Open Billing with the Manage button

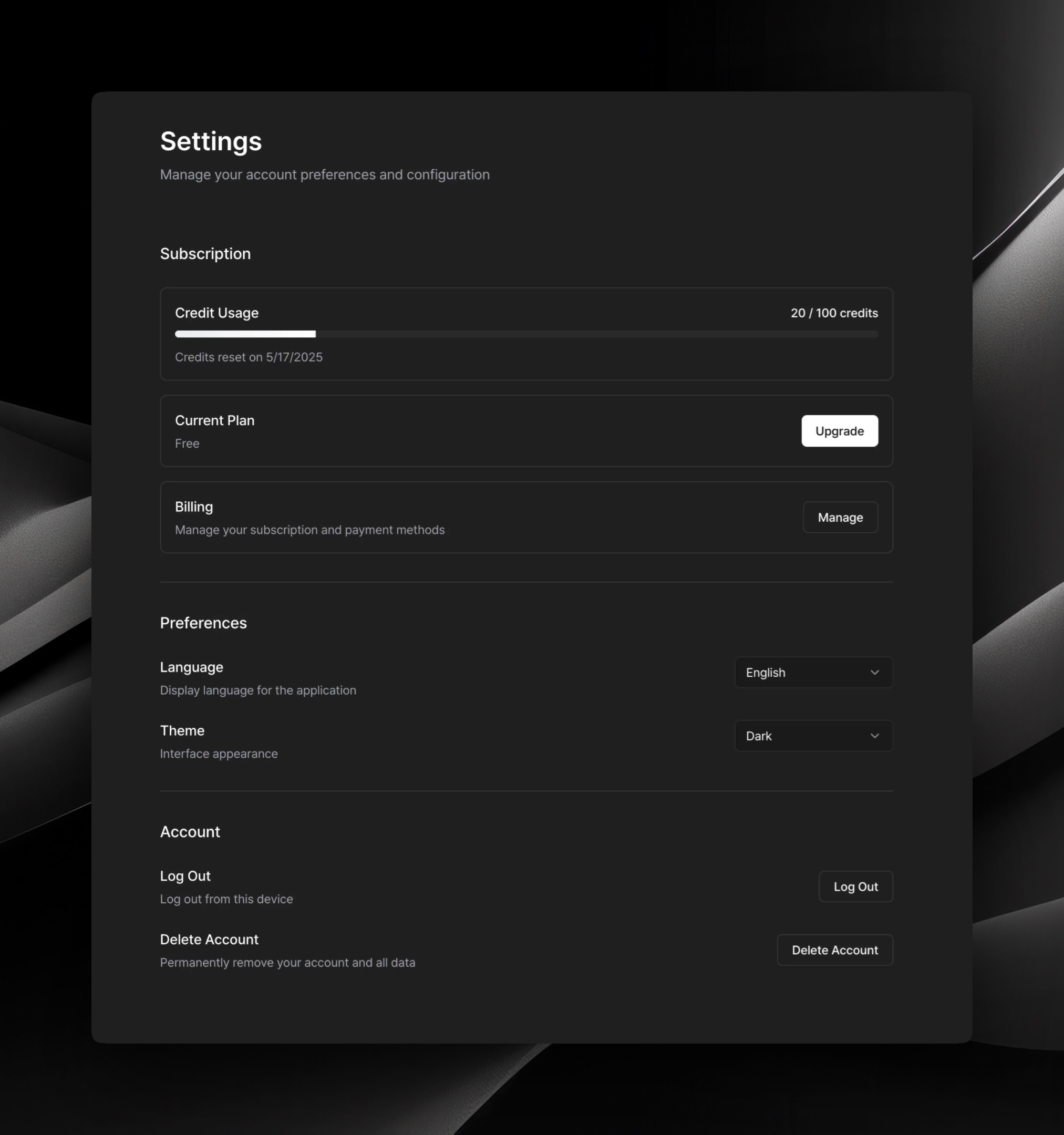point(840,517)
